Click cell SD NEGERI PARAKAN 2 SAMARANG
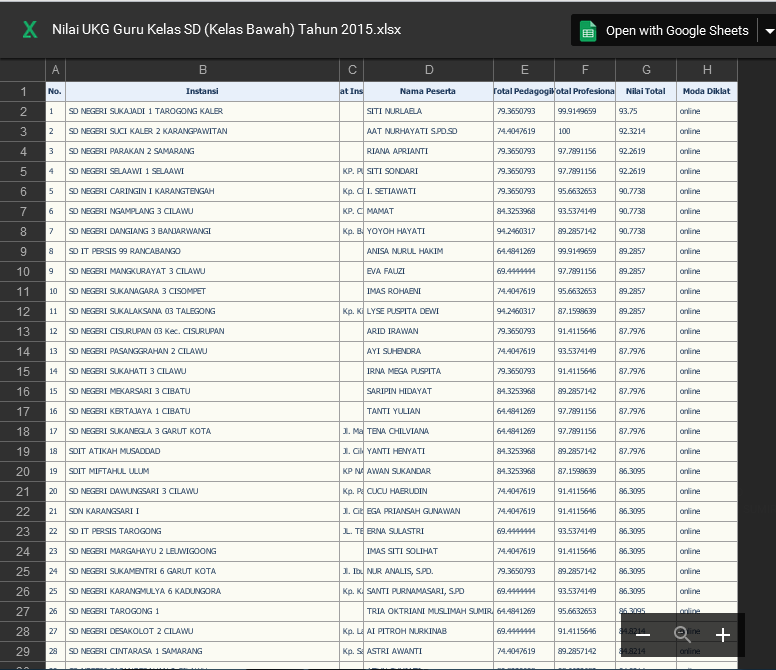Screen dimensions: 776x670 pyautogui.click(x=202, y=151)
